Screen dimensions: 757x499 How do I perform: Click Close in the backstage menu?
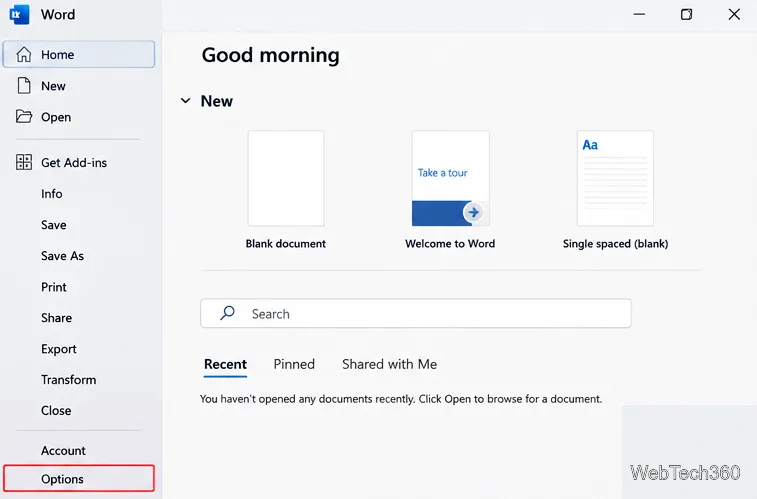point(56,411)
